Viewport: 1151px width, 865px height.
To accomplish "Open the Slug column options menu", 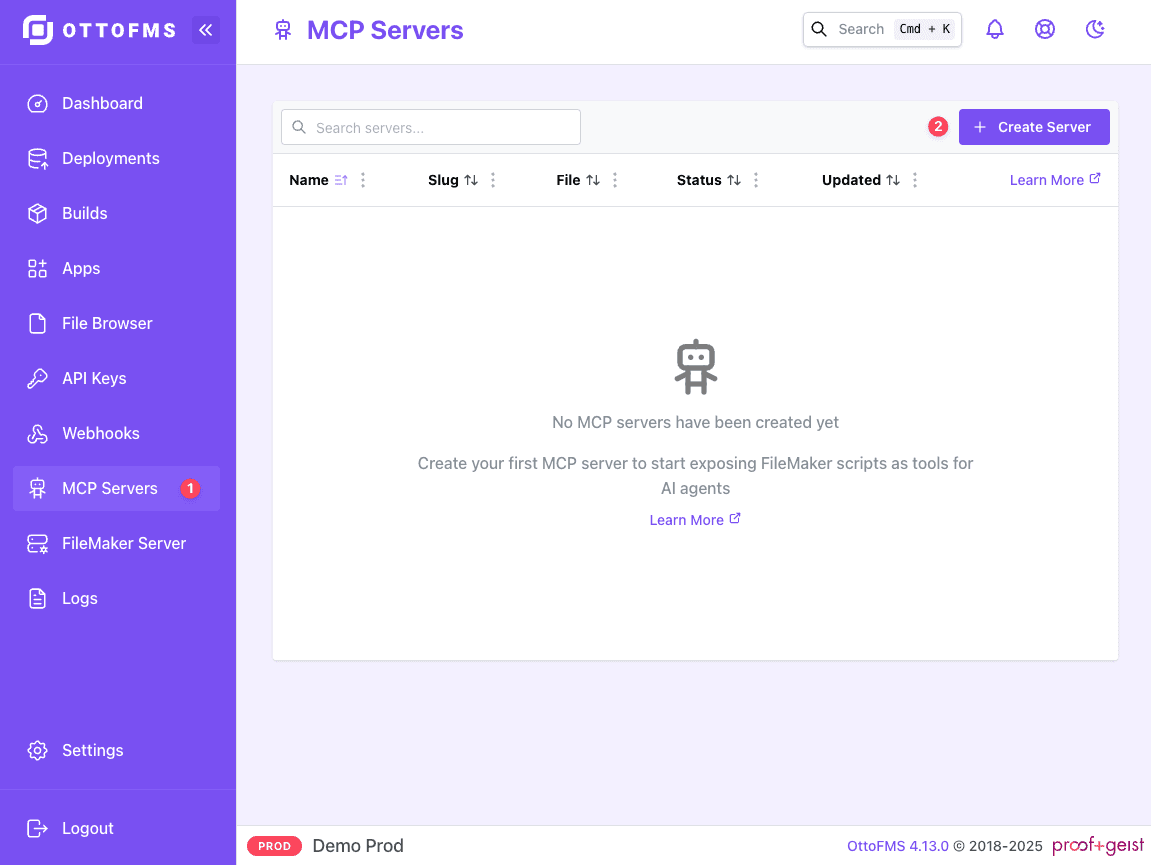I will pyautogui.click(x=493, y=180).
